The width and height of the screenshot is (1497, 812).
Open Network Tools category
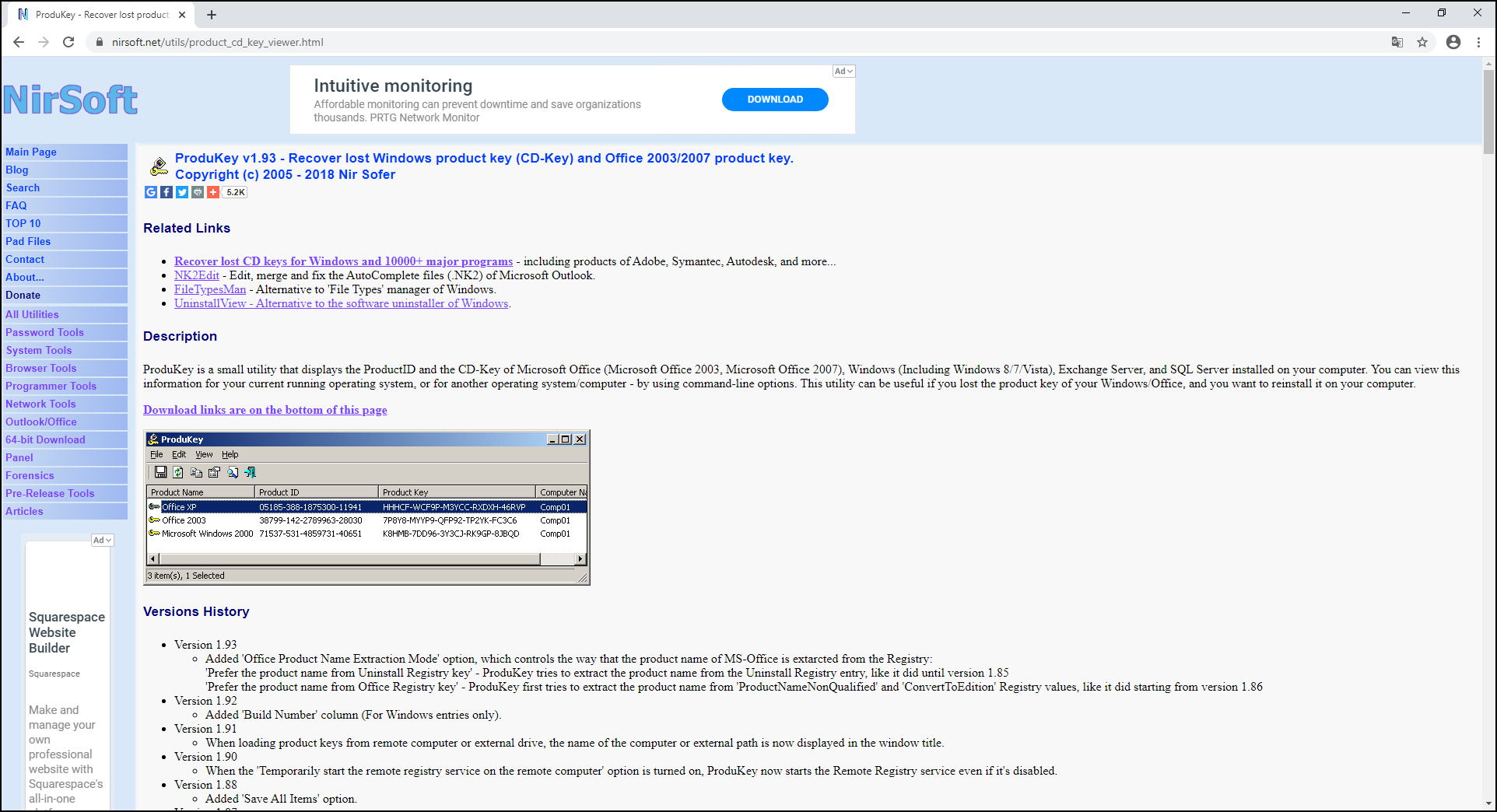(x=65, y=404)
